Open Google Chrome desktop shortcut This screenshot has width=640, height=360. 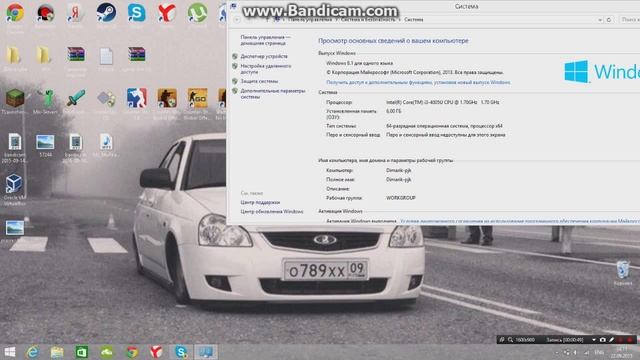click(x=15, y=13)
